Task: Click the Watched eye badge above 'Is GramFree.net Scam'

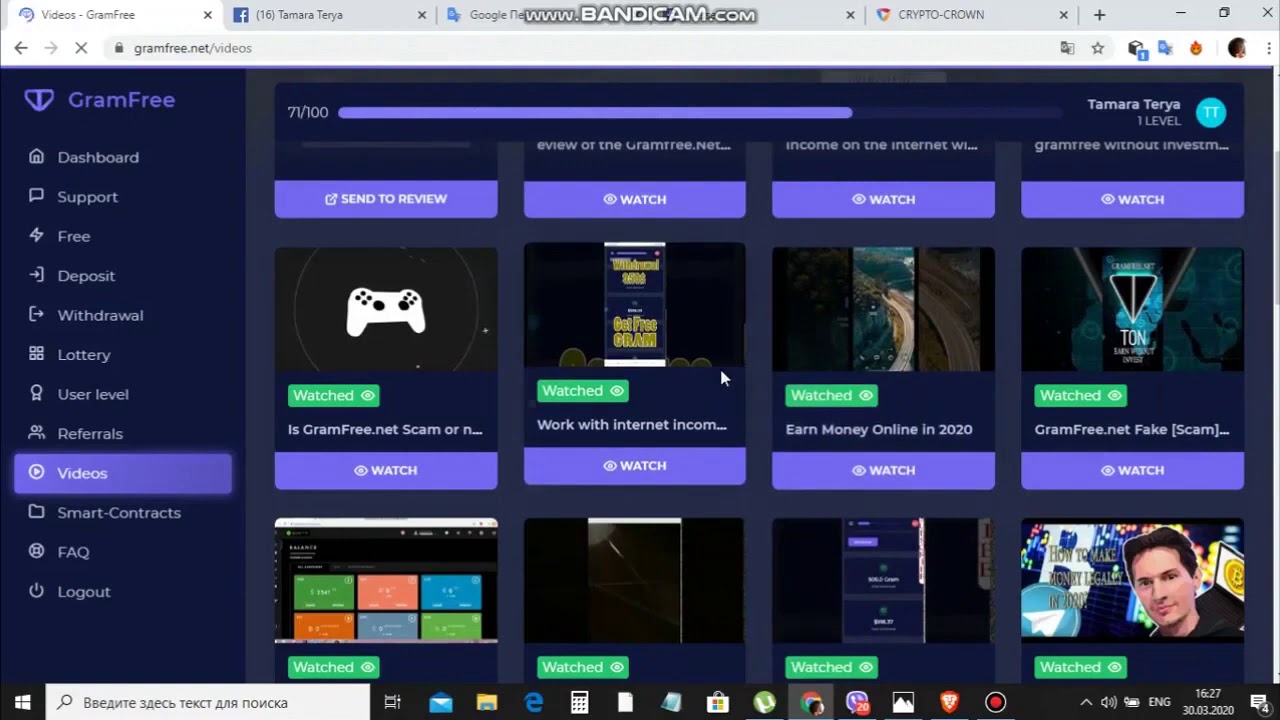Action: coord(334,395)
